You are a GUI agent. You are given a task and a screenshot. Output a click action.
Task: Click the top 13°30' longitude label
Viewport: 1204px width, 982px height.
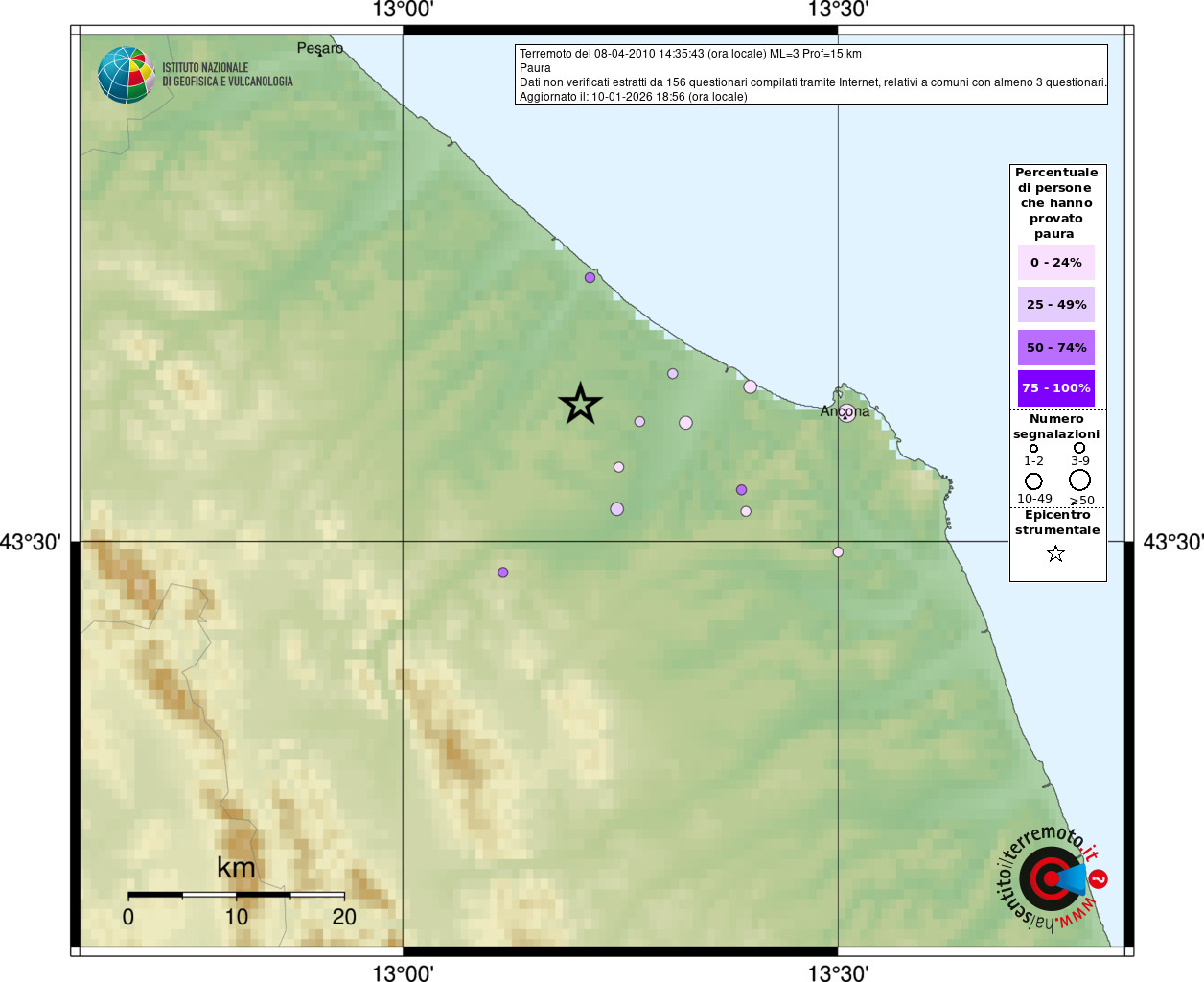pos(838,11)
